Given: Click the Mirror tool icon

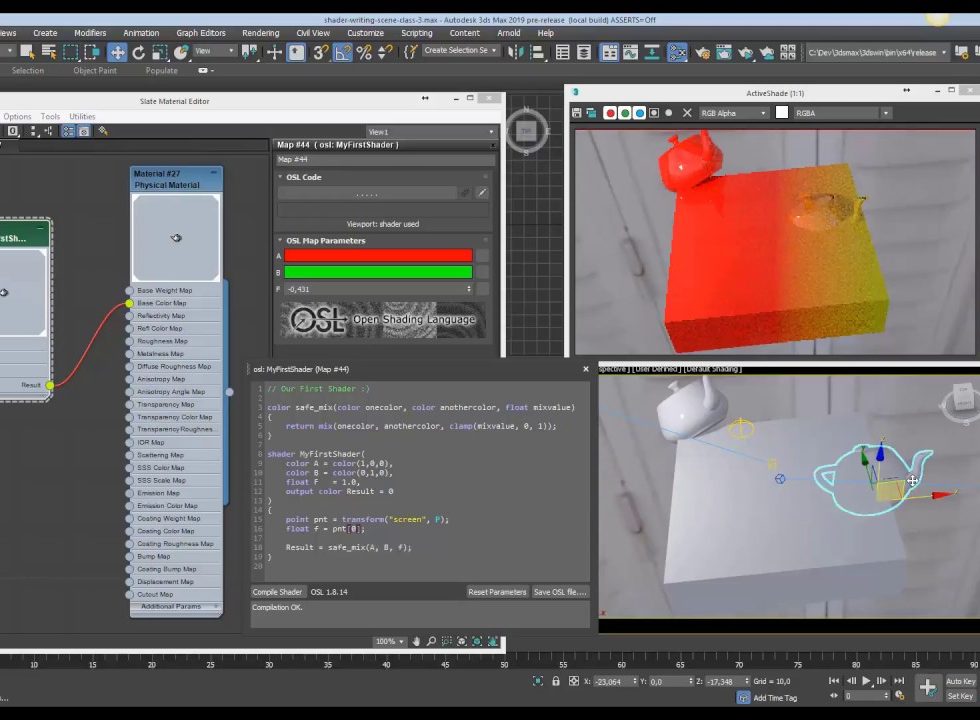Looking at the screenshot, I should coord(515,52).
